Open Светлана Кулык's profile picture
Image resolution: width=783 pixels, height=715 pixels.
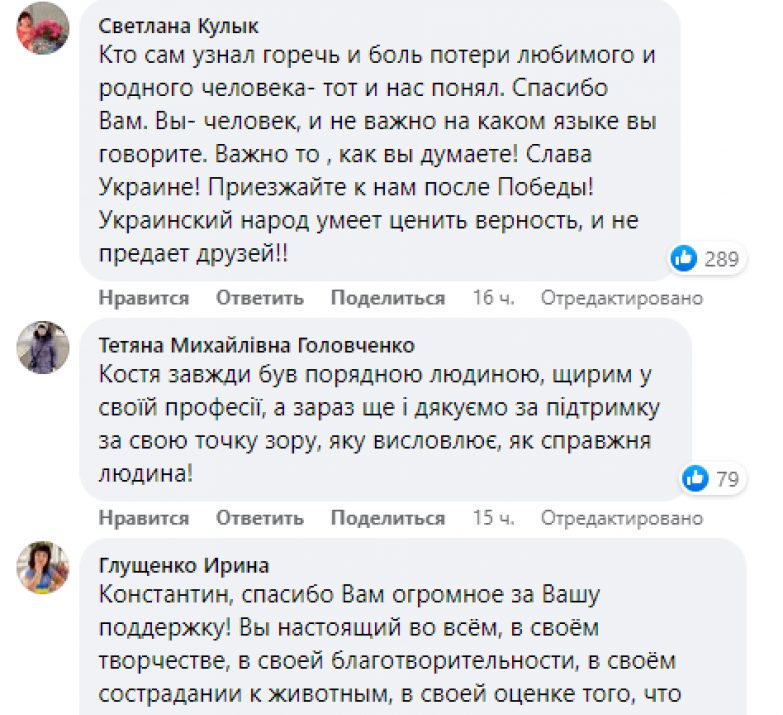click(x=43, y=28)
